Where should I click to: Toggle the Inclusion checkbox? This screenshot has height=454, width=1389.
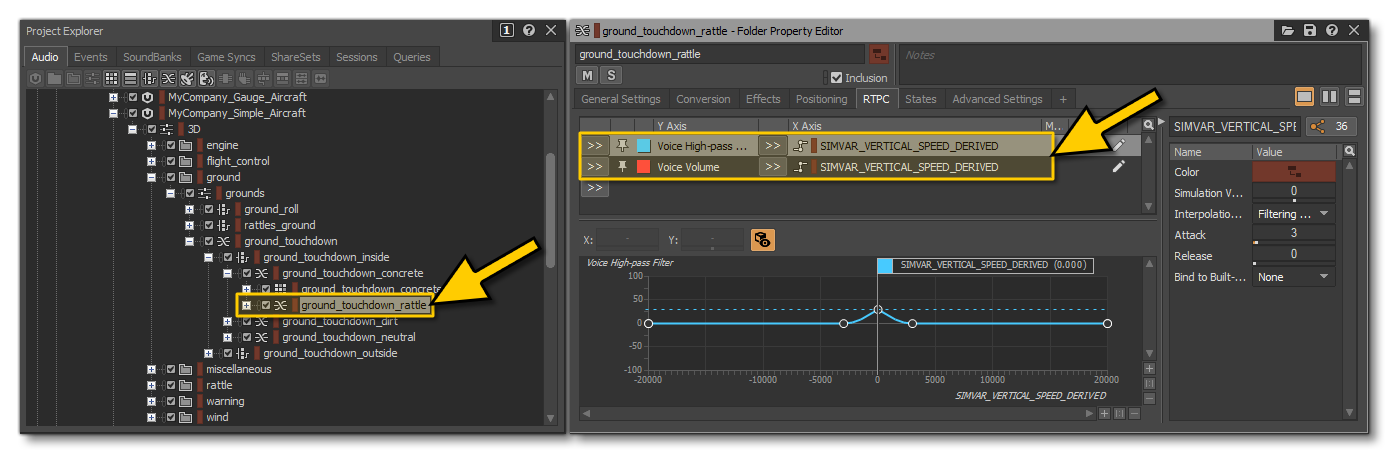click(837, 77)
